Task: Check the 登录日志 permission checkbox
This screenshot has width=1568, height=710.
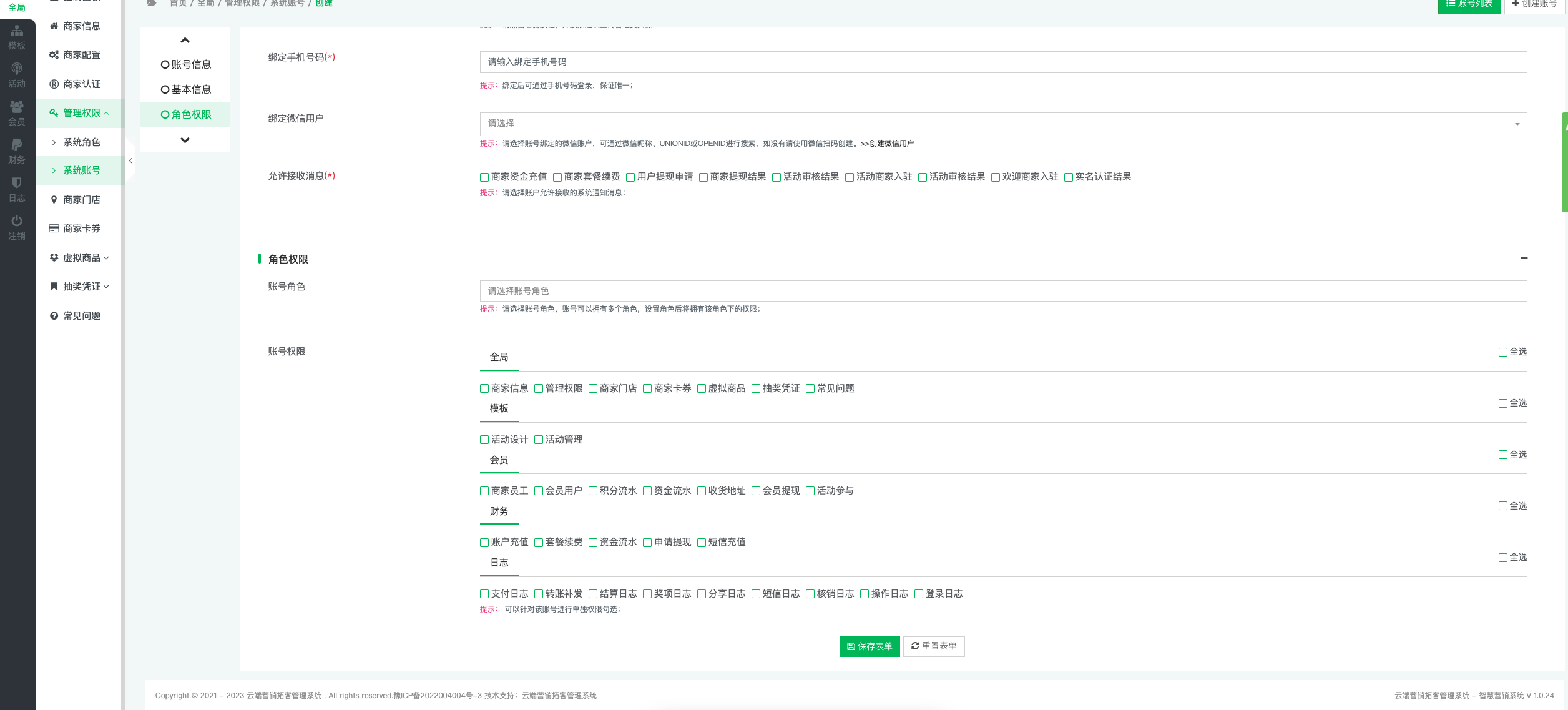Action: tap(919, 594)
